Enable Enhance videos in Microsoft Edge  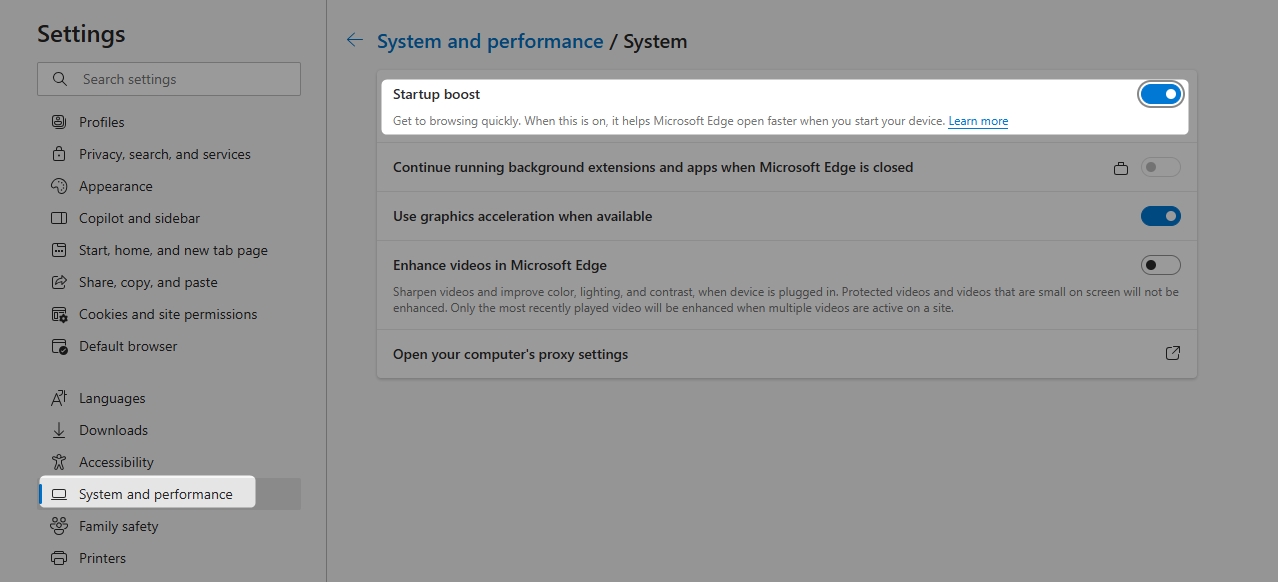(1160, 265)
